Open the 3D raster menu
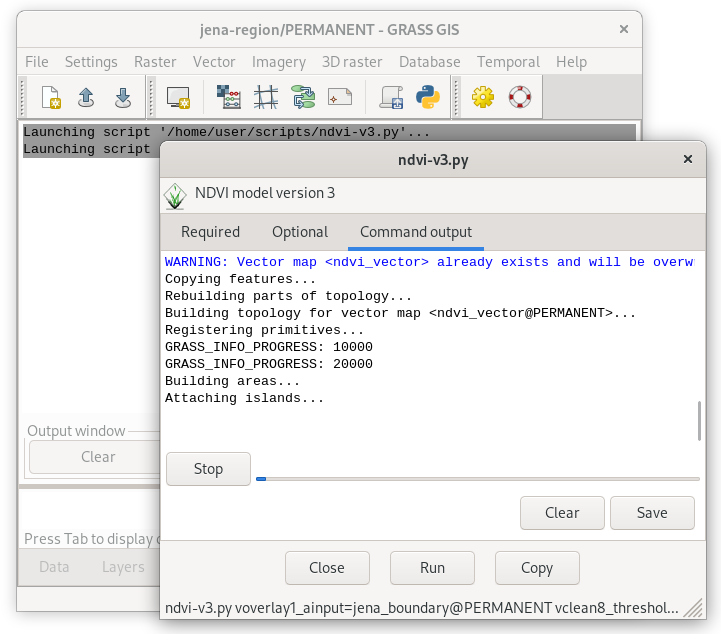This screenshot has height=634, width=721. [352, 62]
